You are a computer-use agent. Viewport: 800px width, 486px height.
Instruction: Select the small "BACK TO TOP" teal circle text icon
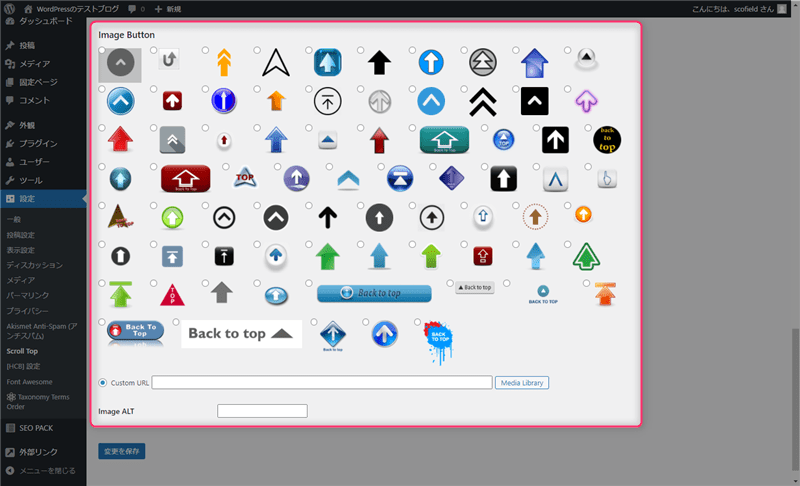[x=543, y=295]
